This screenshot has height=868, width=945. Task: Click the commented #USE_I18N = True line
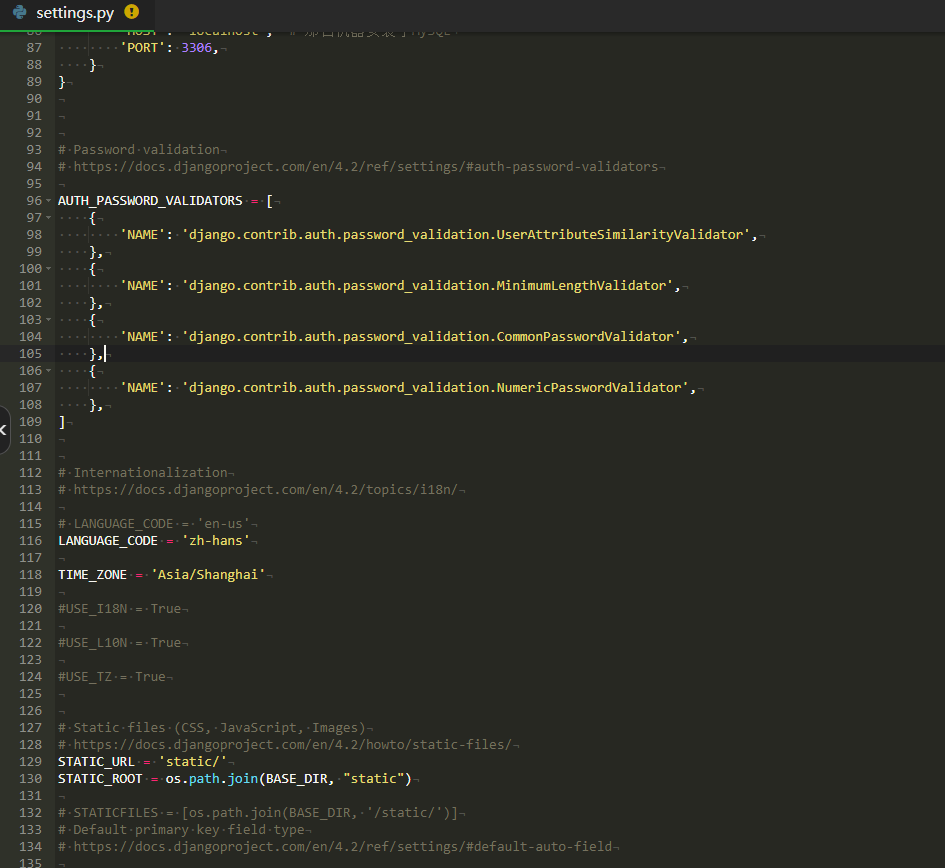point(119,609)
